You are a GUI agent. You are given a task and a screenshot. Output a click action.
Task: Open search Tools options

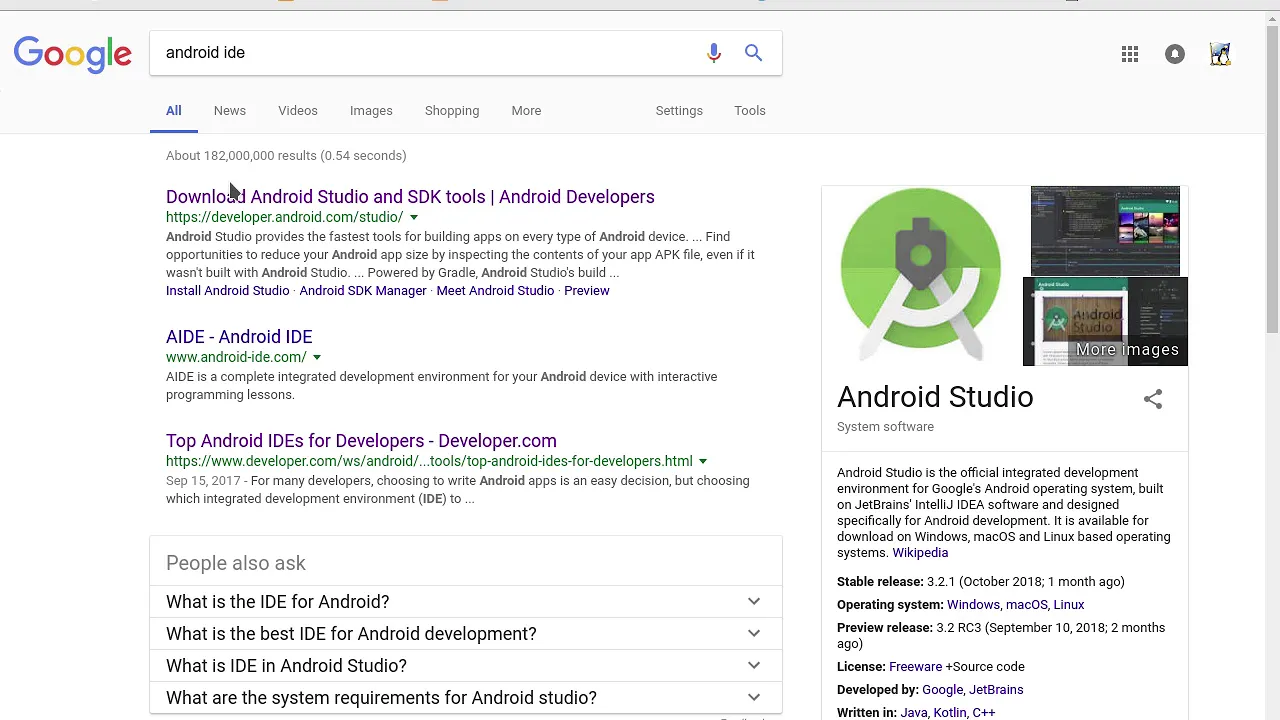[x=750, y=111]
